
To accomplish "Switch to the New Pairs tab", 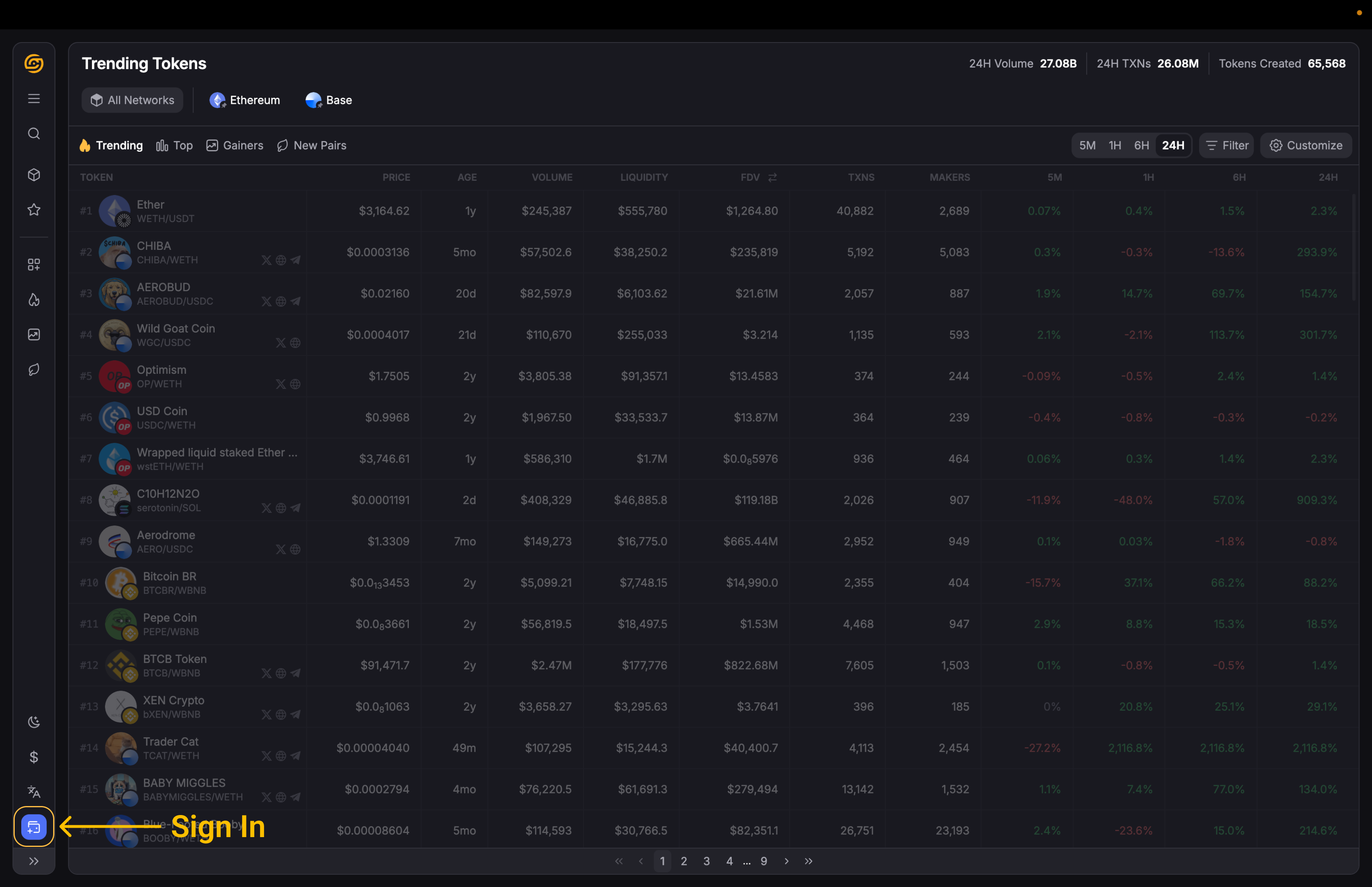I will point(312,145).
